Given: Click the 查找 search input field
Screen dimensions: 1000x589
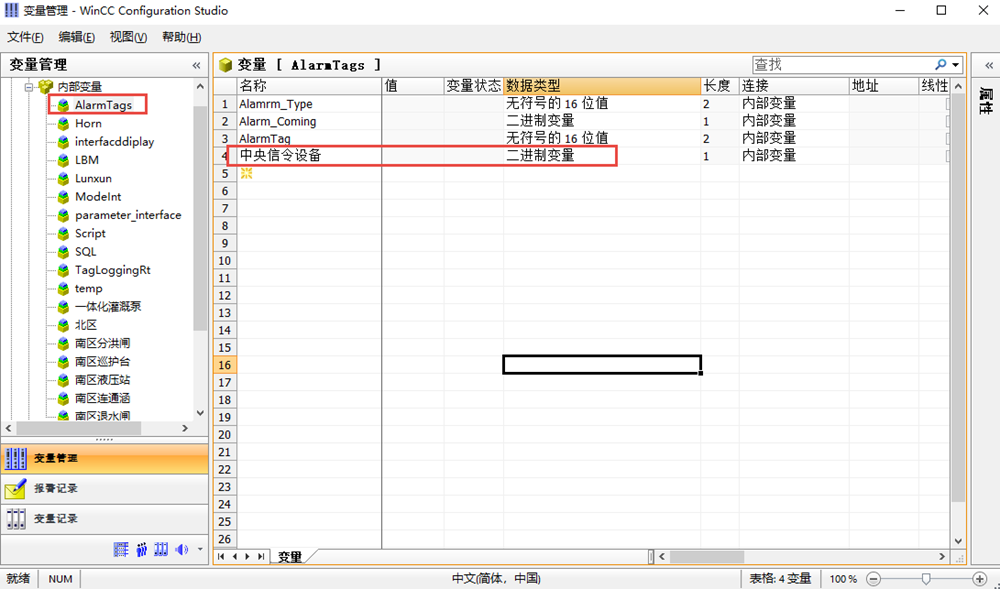Looking at the screenshot, I should point(840,65).
